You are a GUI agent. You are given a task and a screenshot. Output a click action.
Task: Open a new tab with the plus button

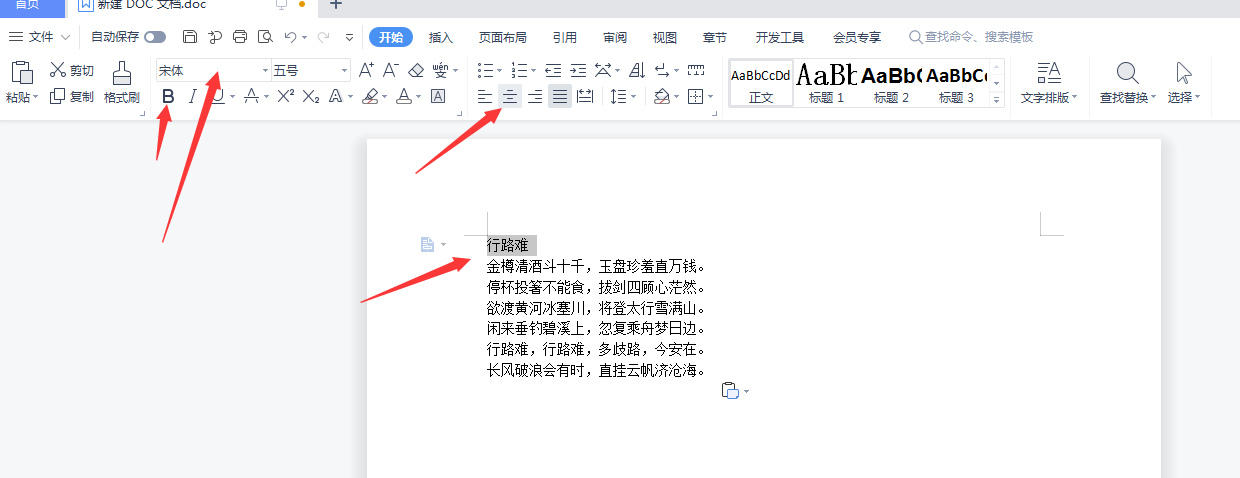(335, 5)
